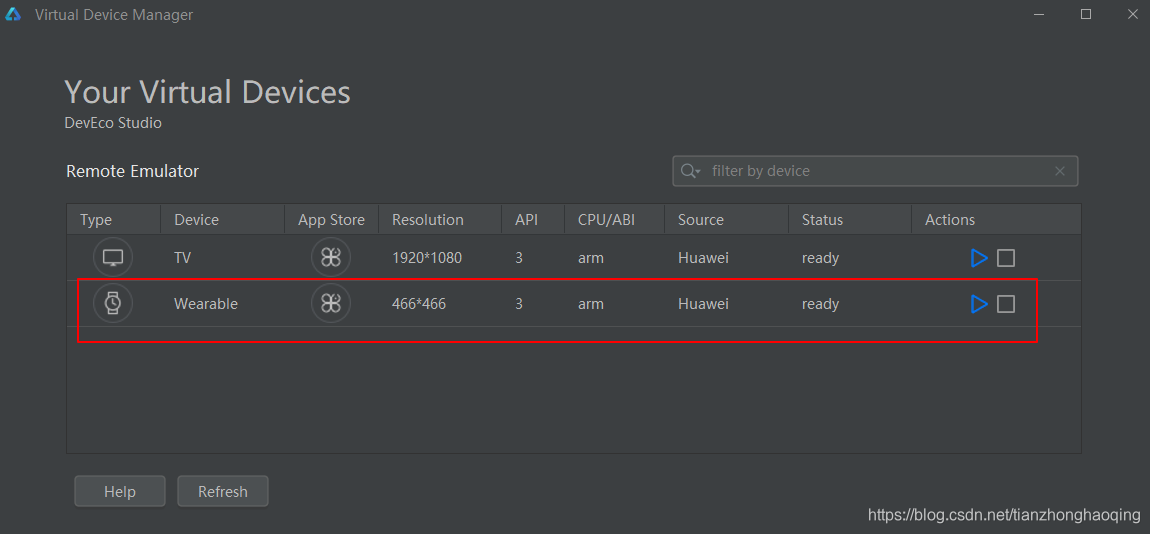Sort by App Store column header
The image size is (1150, 534).
point(332,220)
